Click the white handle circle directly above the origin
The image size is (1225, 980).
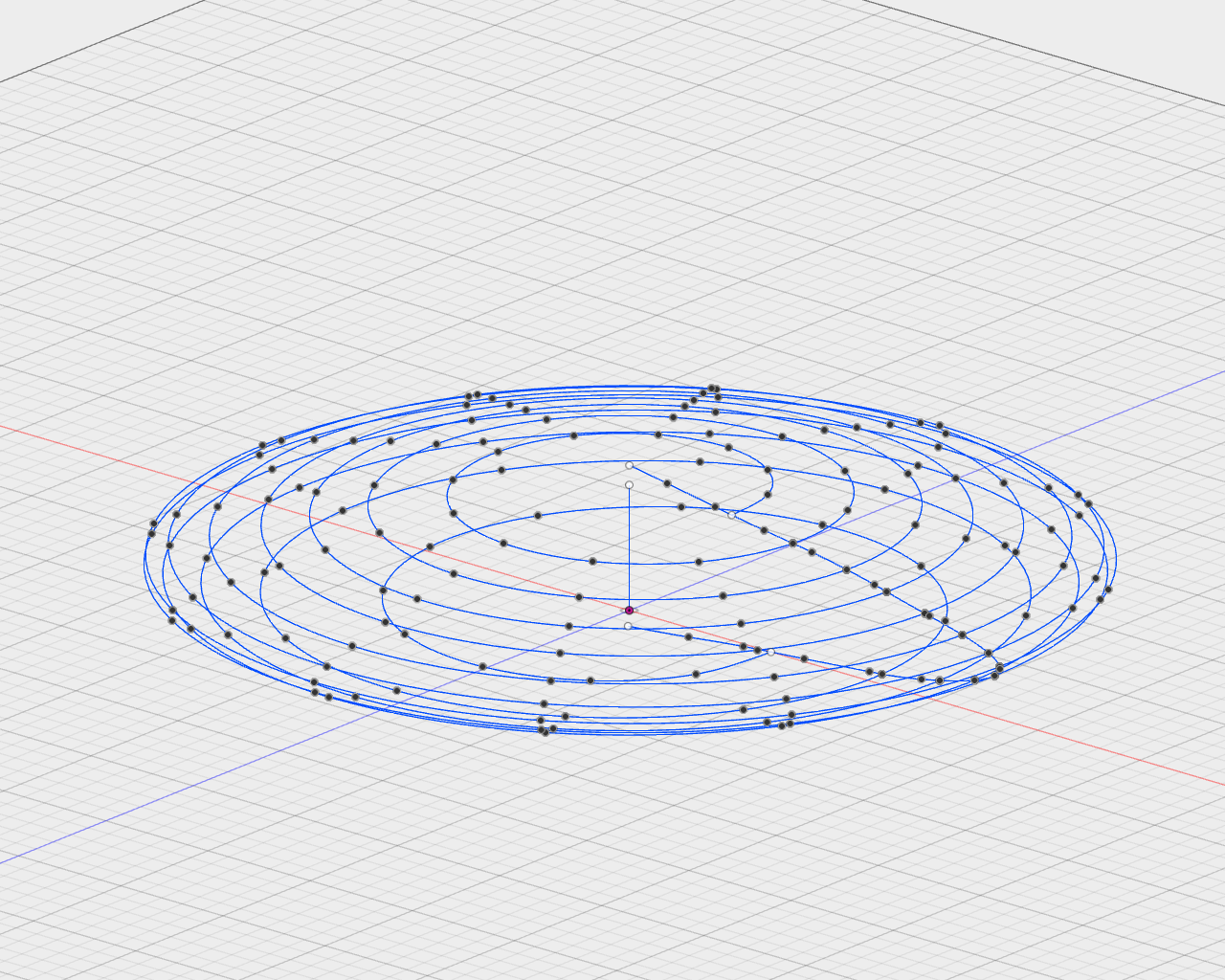pos(628,484)
